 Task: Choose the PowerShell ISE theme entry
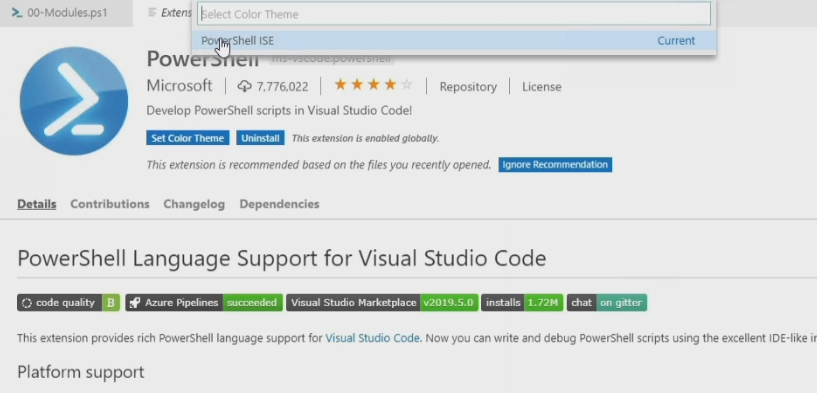coord(454,41)
